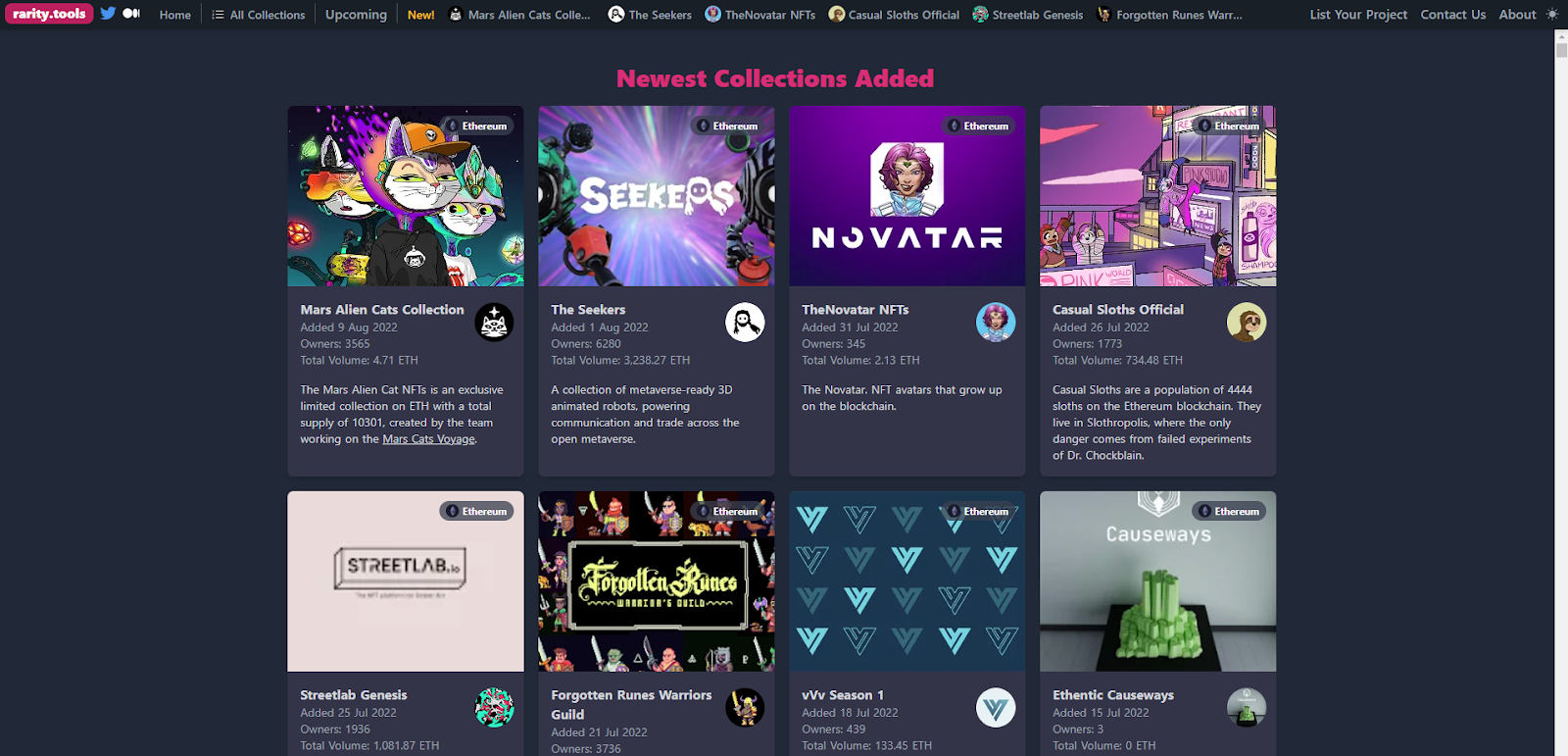Screen dimensions: 1568x756
Task: Click the Mars Alien Cats round avatar icon
Action: 494,322
